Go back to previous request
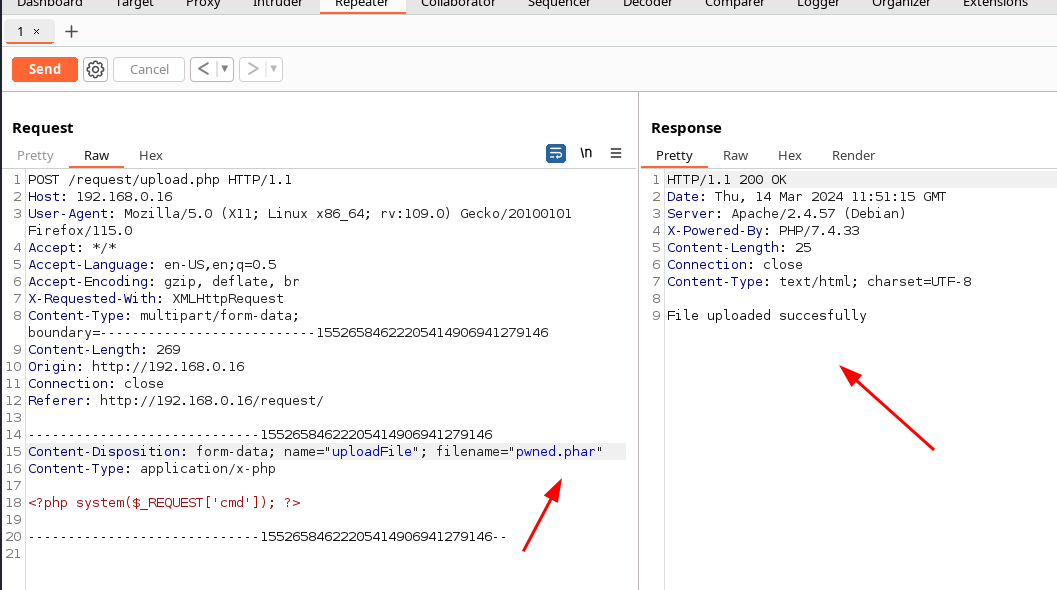 (x=204, y=69)
